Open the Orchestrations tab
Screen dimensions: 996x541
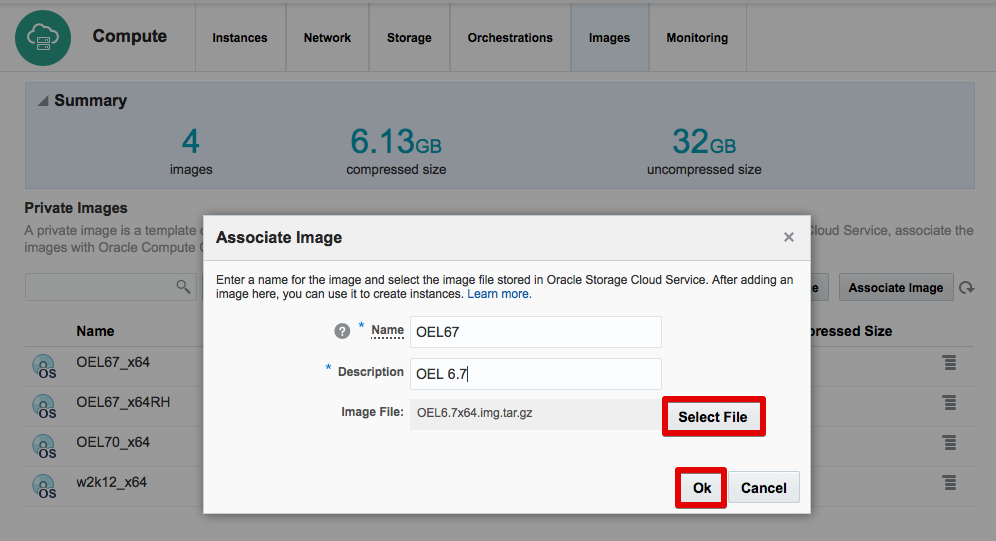[510, 37]
